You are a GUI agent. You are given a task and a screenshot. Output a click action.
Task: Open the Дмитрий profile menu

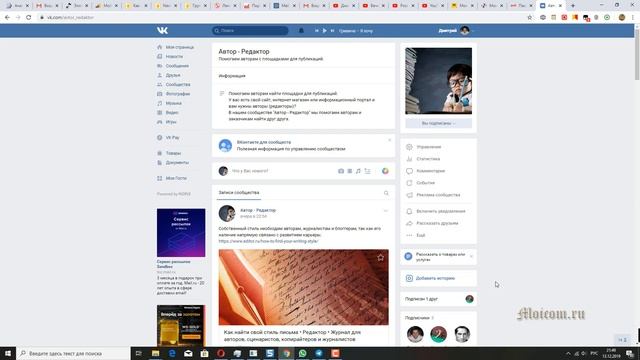455,31
